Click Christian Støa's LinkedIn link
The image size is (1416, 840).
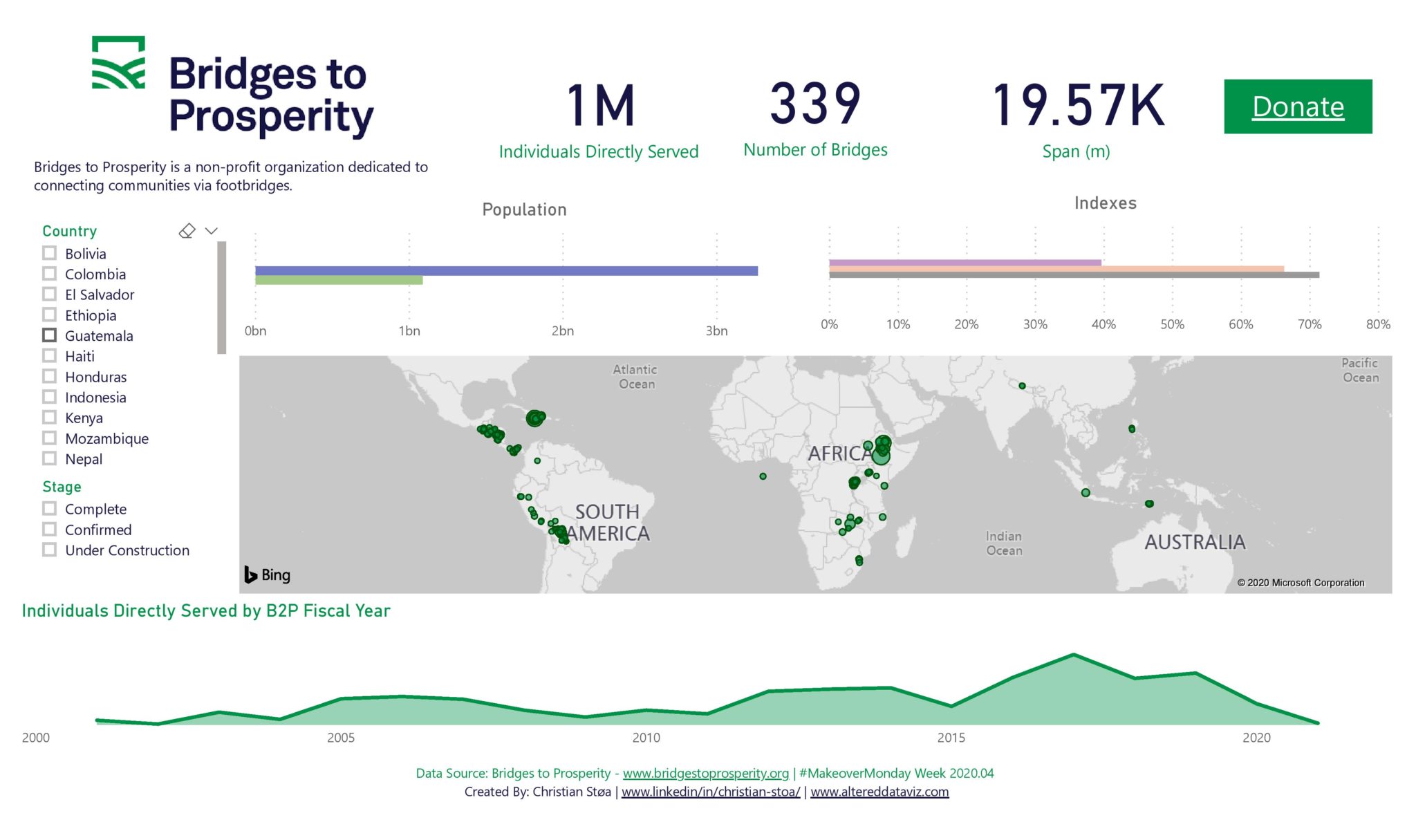tap(710, 792)
